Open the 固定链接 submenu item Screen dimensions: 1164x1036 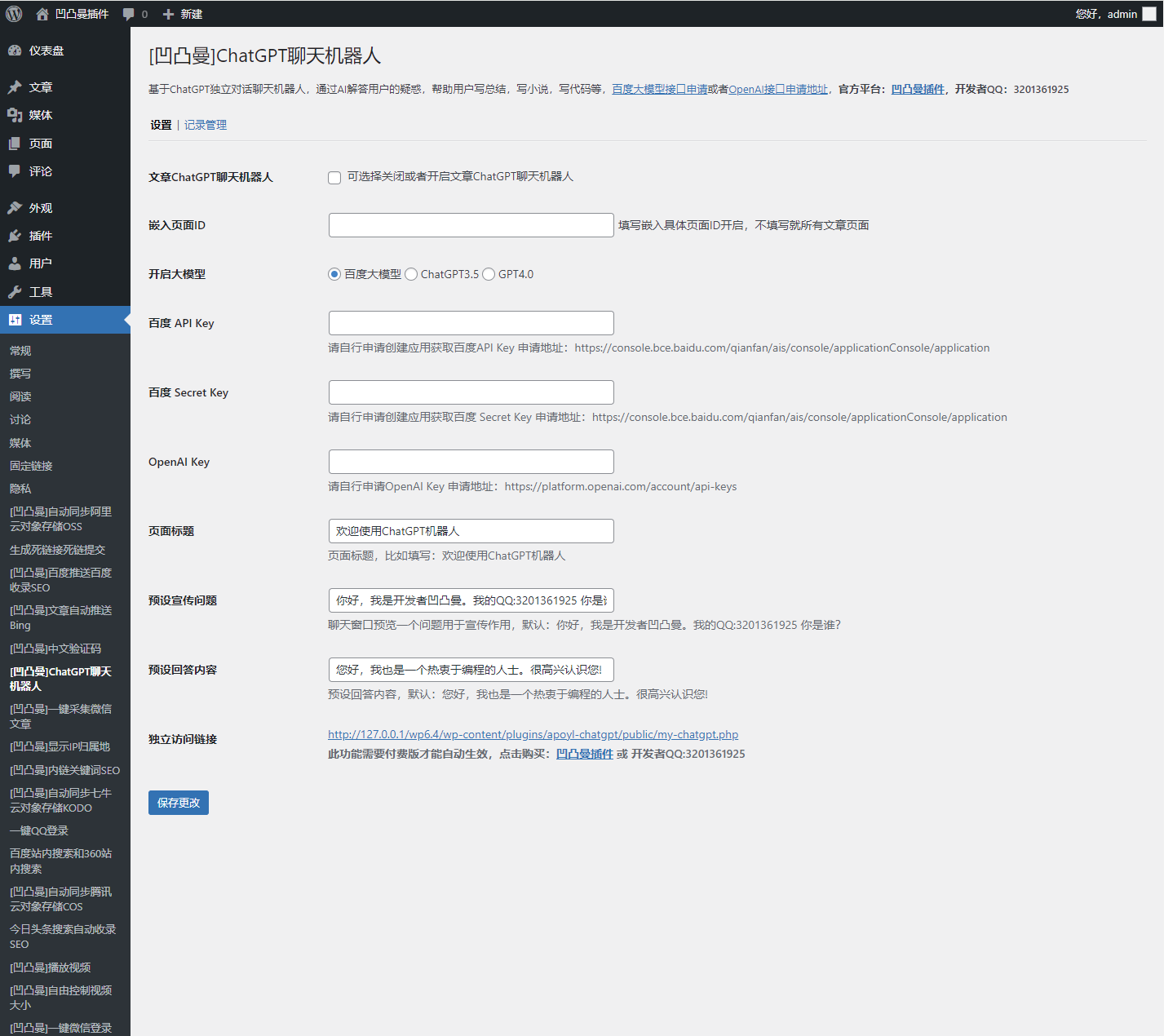pos(31,466)
